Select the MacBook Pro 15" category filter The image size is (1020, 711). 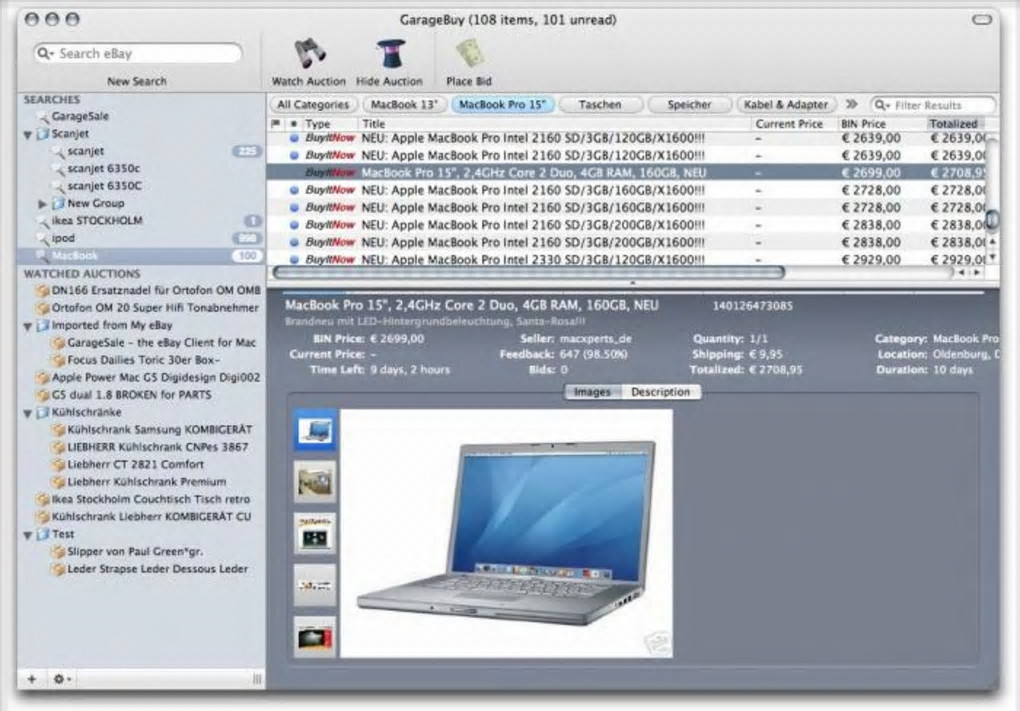(x=502, y=105)
